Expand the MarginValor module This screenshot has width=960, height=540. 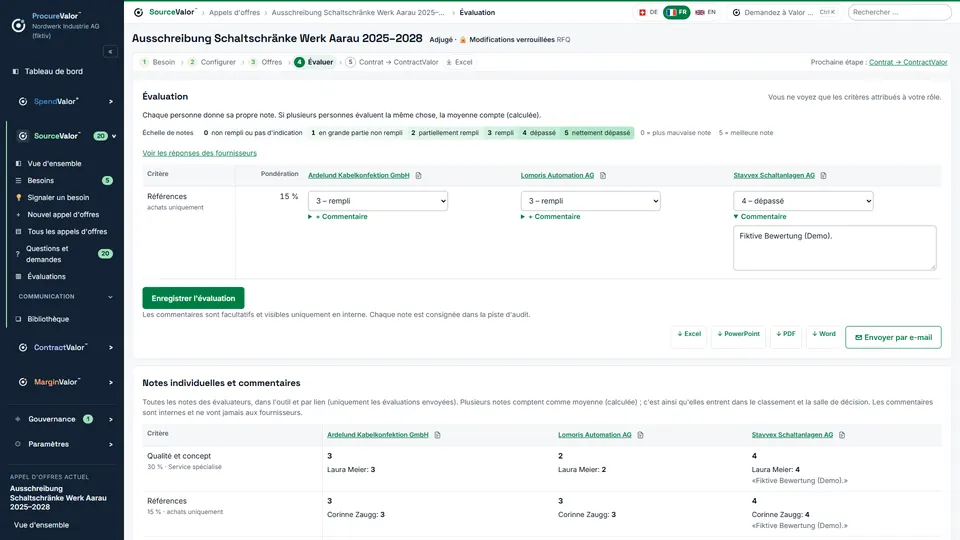coord(111,383)
